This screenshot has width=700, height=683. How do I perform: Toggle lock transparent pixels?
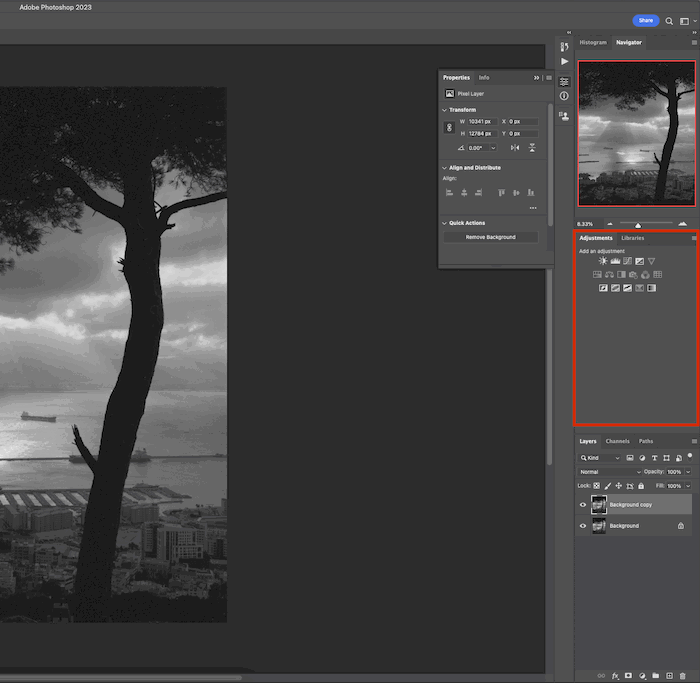[596, 486]
